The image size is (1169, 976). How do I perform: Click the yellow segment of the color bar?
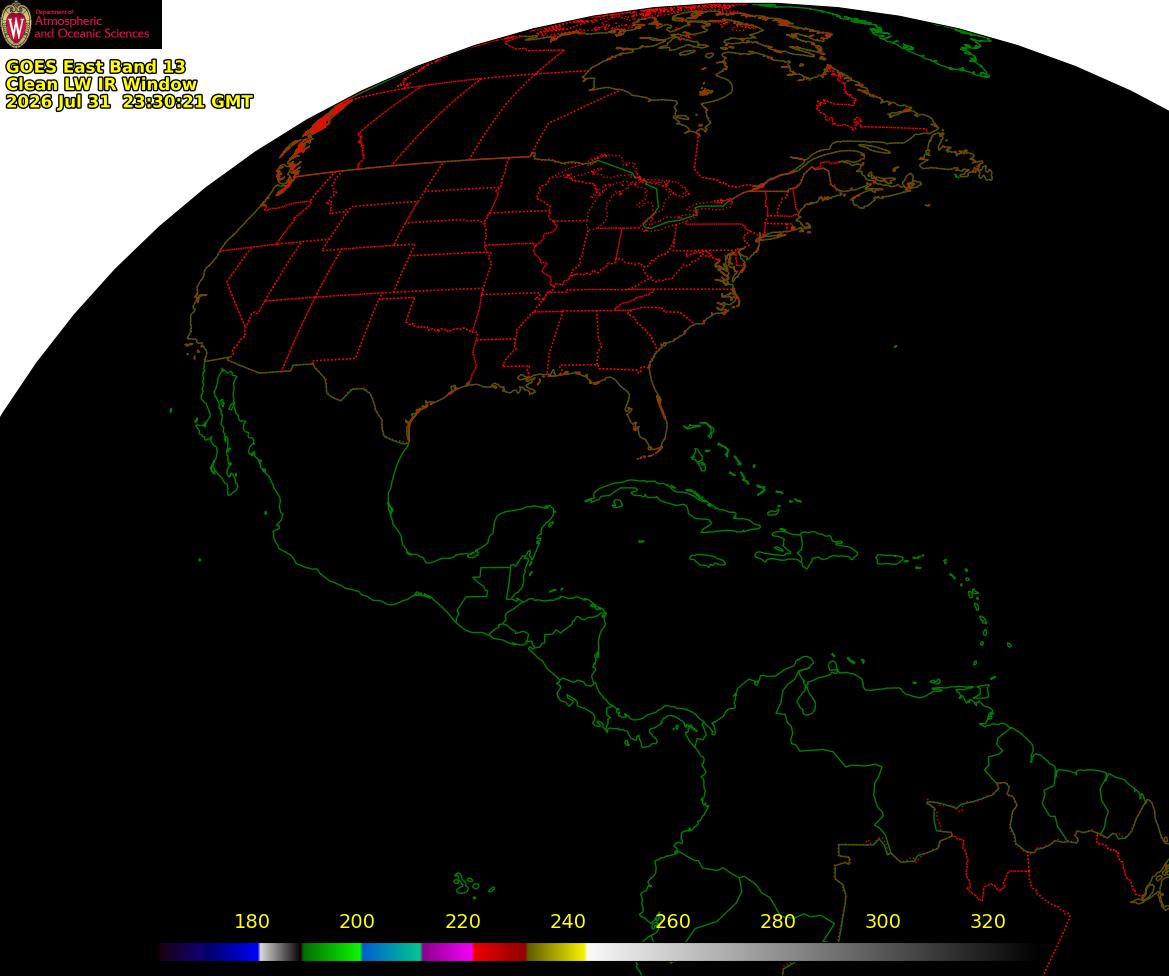556,951
